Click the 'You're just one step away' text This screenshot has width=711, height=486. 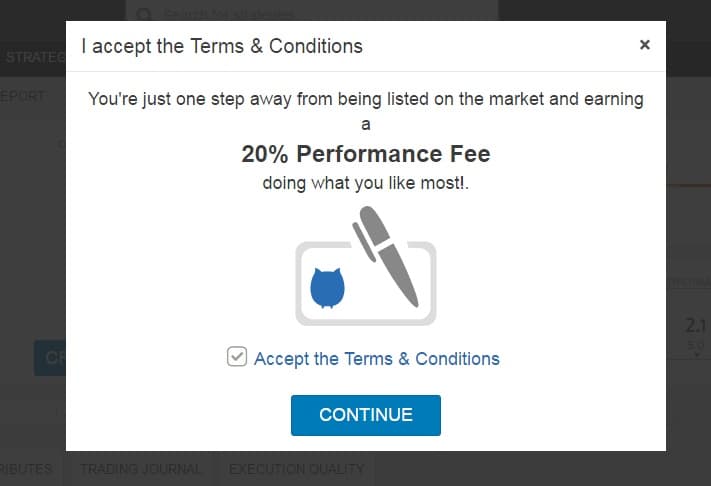click(366, 99)
